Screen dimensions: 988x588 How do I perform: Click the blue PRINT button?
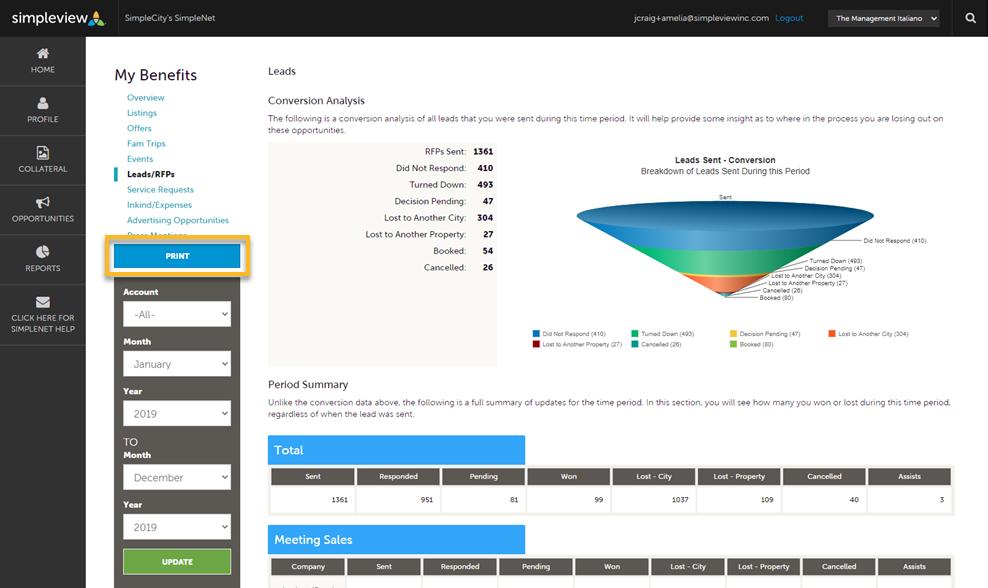pyautogui.click(x=177, y=256)
